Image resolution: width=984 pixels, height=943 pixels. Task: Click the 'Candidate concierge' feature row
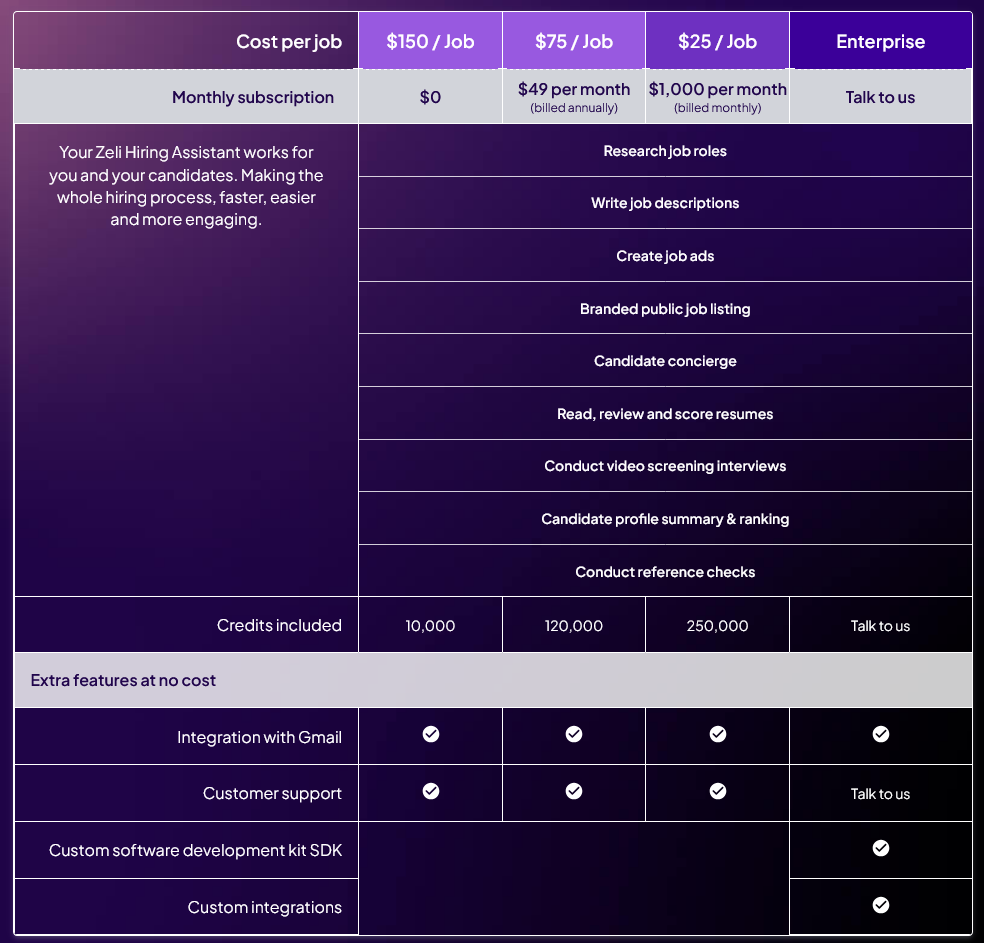coord(665,361)
